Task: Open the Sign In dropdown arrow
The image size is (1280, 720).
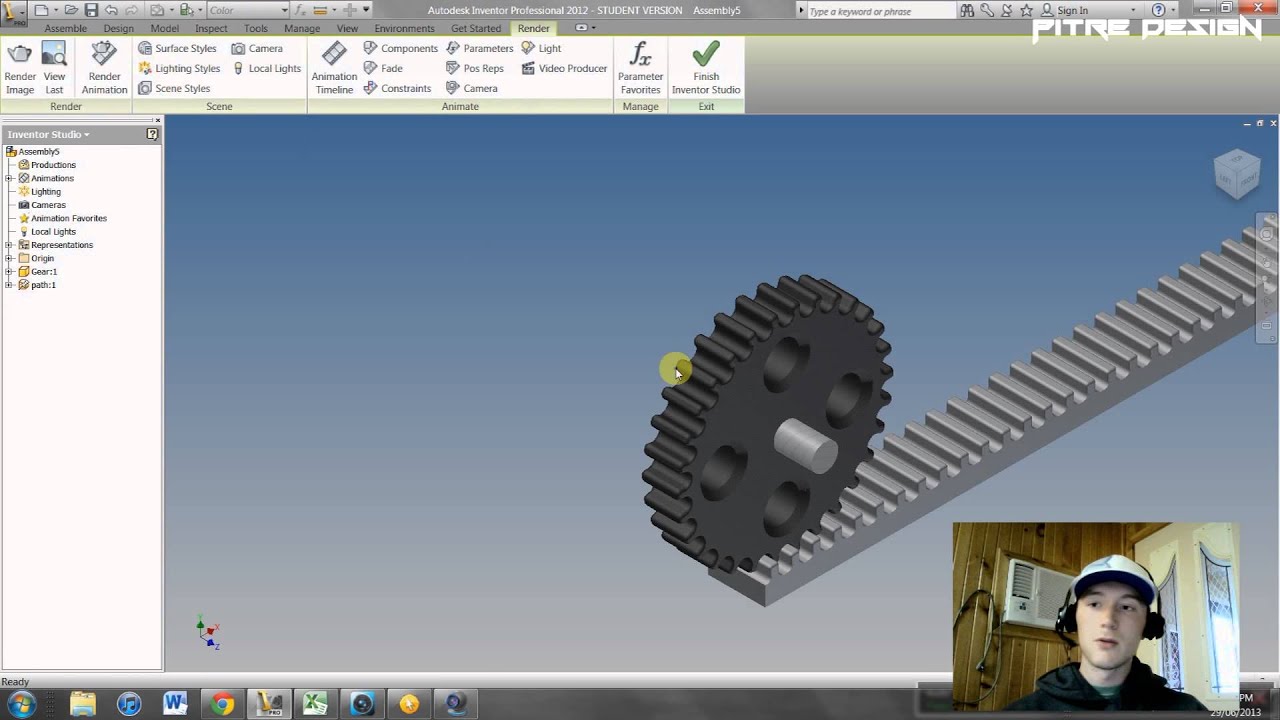Action: pyautogui.click(x=1132, y=10)
